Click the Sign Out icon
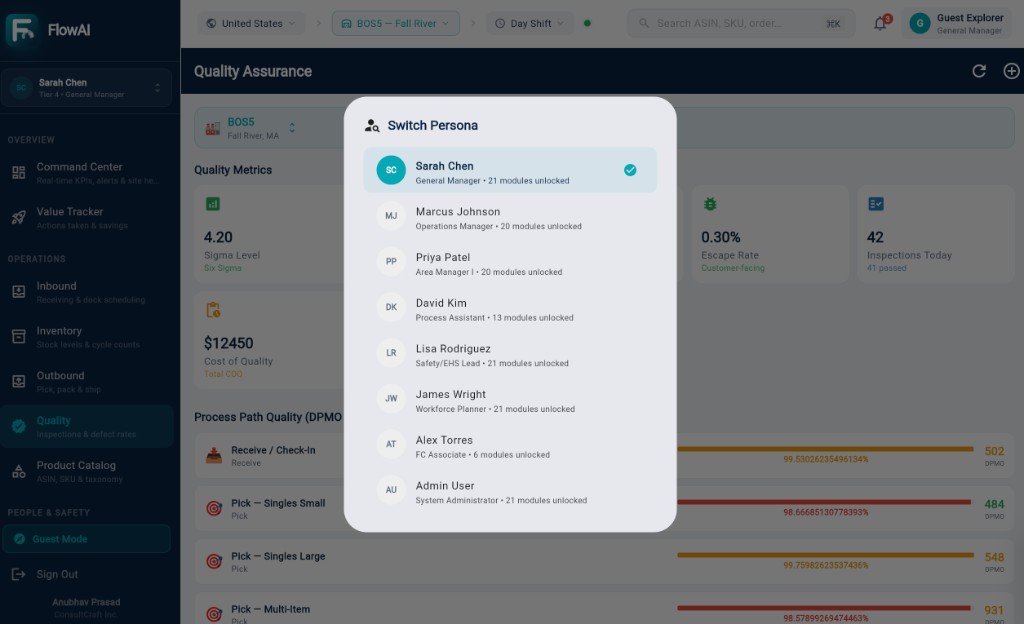Screen dimensions: 1024x624 [x=18, y=574]
